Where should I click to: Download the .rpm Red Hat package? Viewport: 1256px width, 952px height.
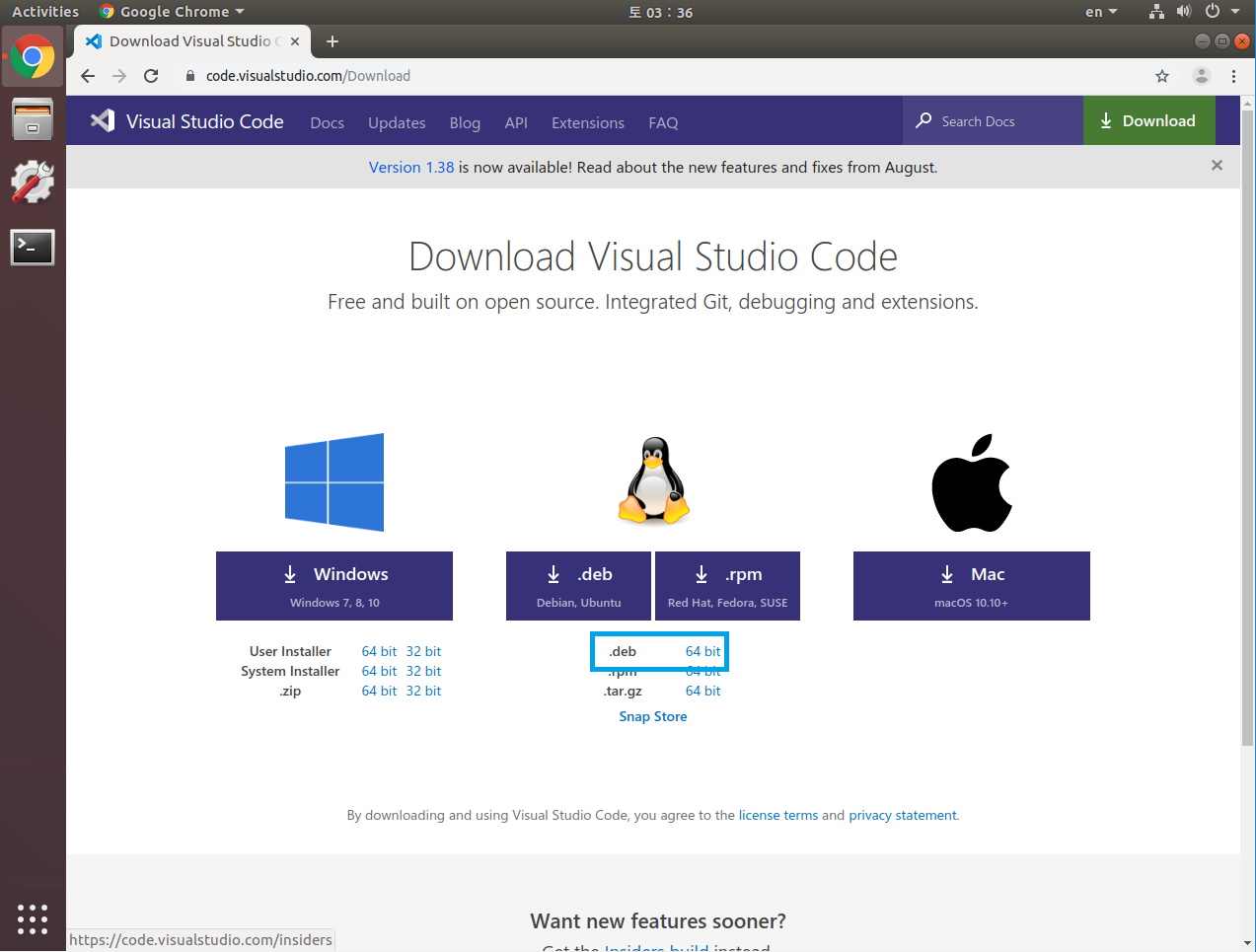pos(727,586)
